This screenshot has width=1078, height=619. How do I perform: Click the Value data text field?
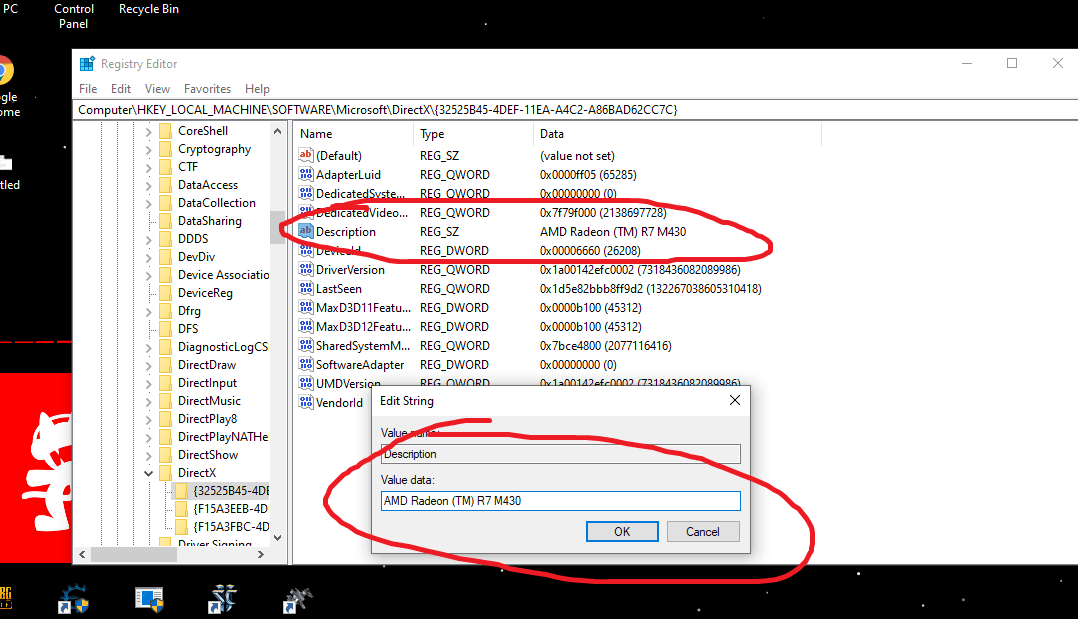560,501
